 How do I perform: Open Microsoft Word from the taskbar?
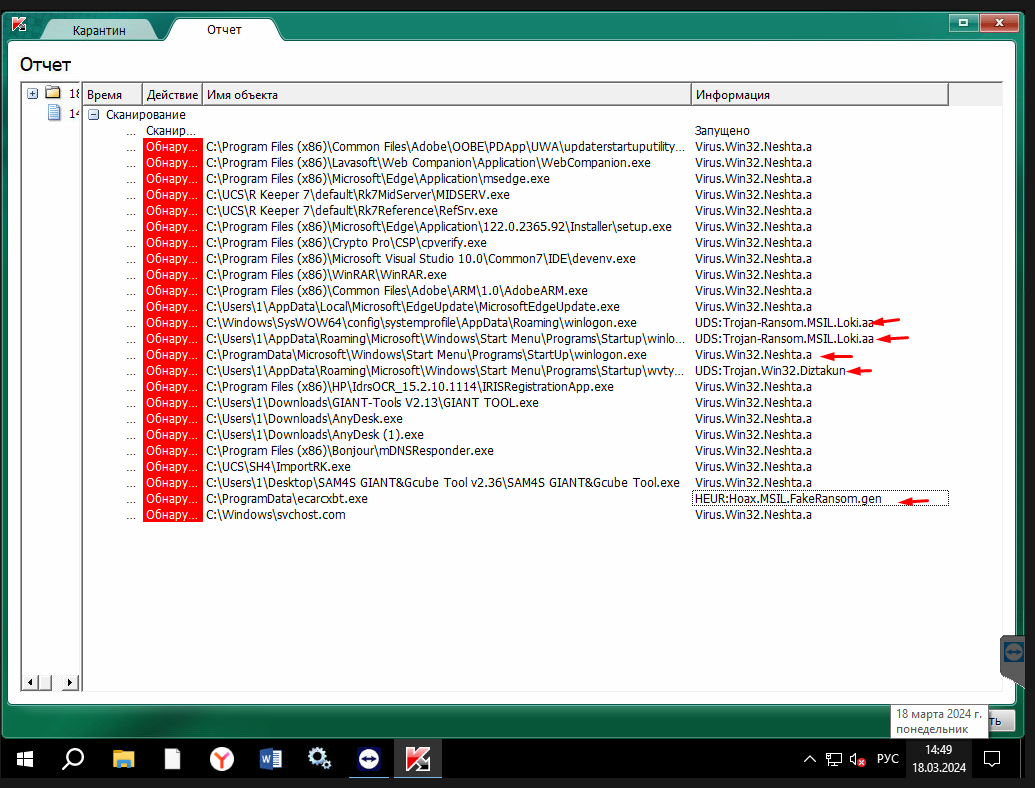tap(270, 759)
